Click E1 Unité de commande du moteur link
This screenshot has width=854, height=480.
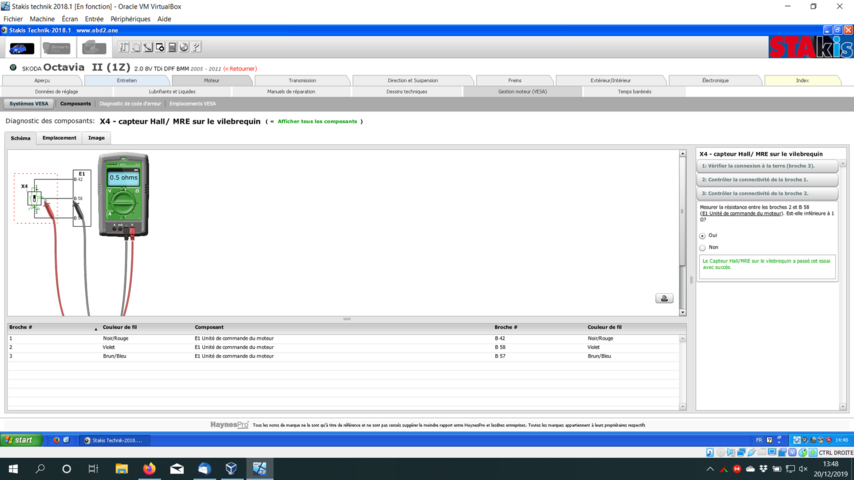click(742, 214)
